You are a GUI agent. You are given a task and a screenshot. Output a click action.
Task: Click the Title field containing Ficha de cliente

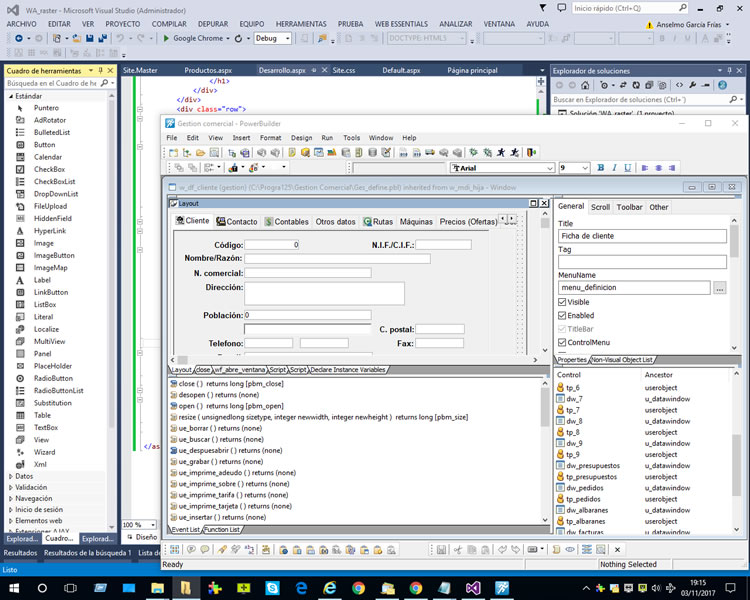(x=642, y=236)
